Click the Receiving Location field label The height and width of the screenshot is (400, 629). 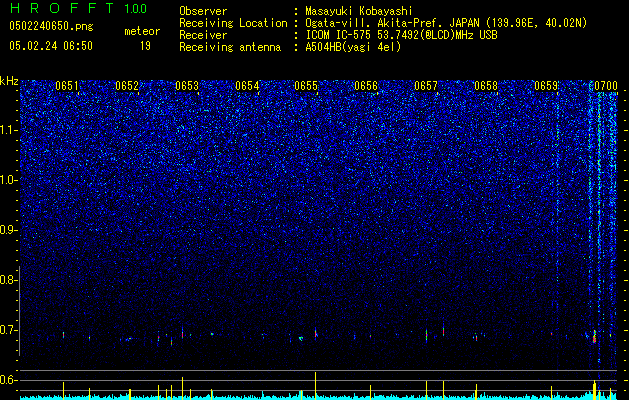(x=233, y=23)
